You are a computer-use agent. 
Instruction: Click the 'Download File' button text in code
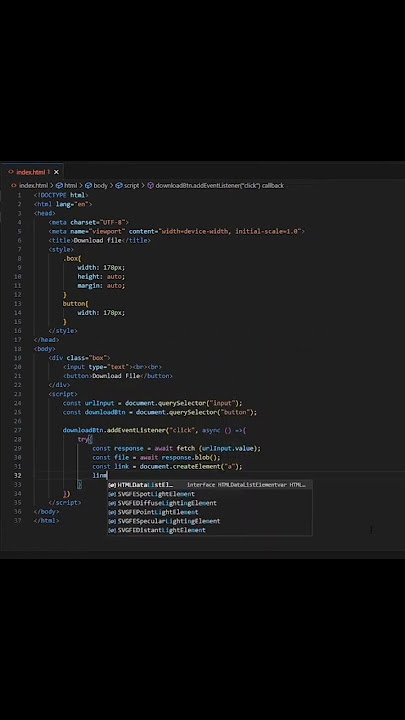click(116, 376)
